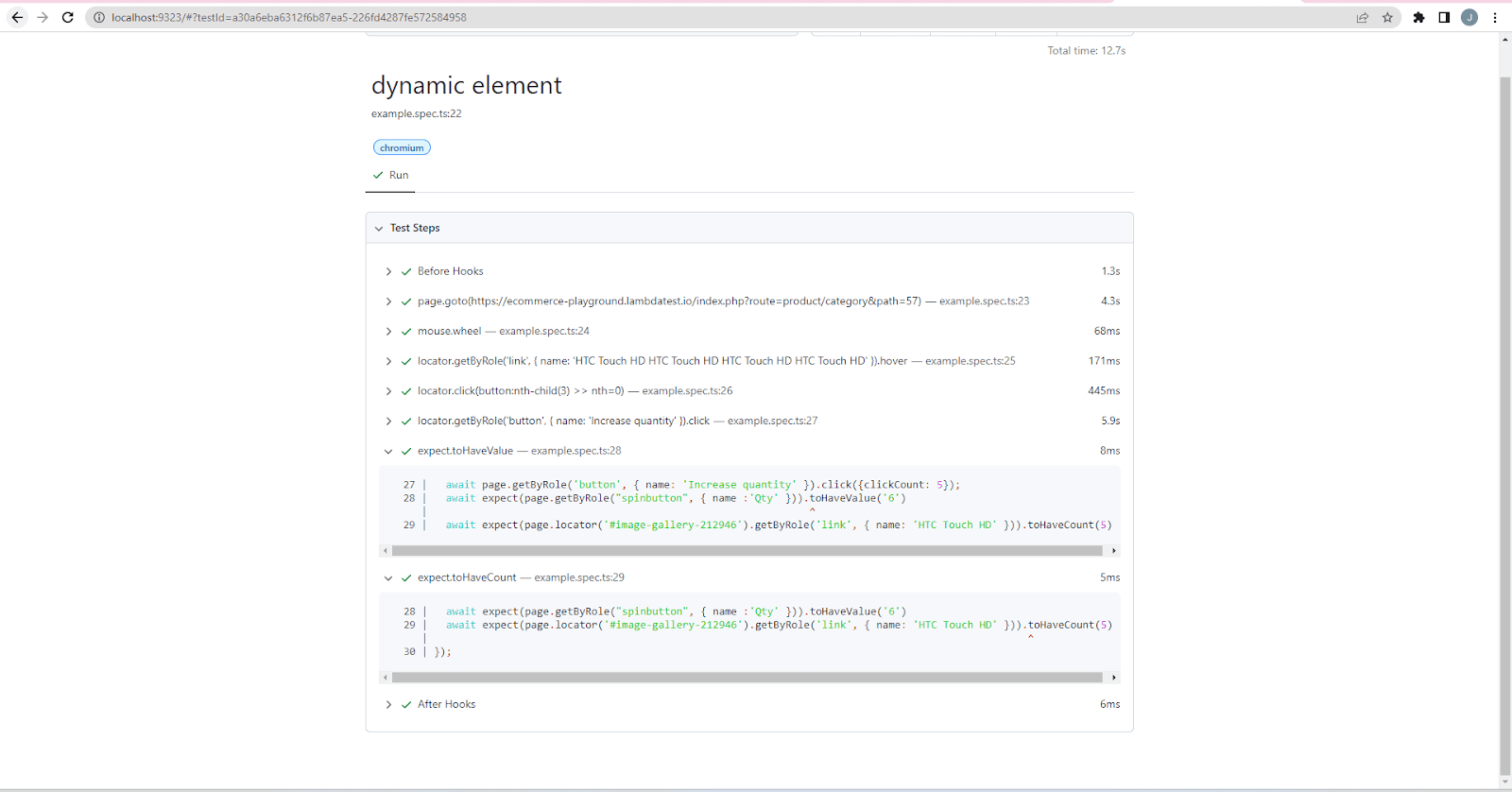
Task: Click the mouse.wheel step label
Action: pos(450,331)
